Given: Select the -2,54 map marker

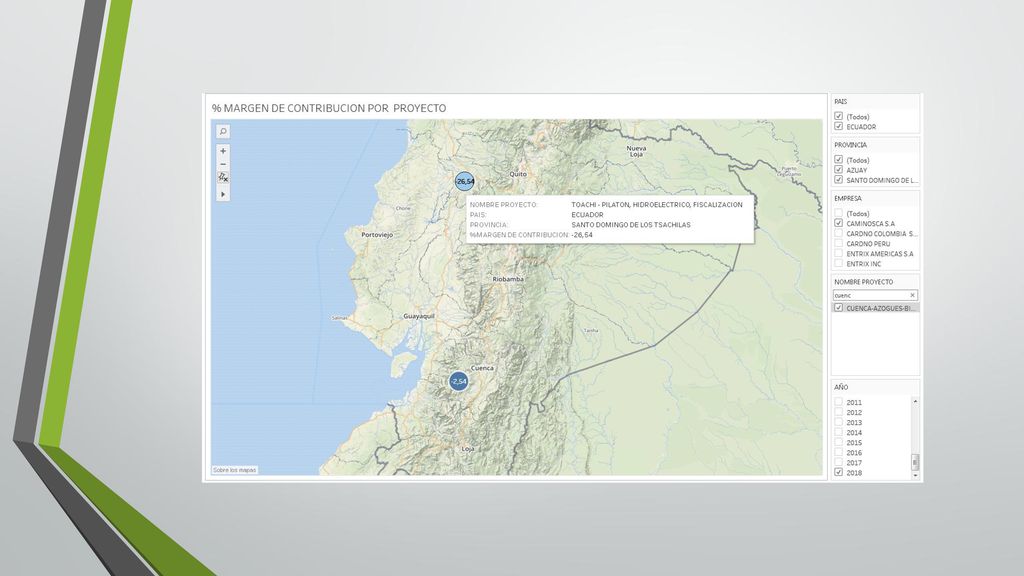Looking at the screenshot, I should [458, 381].
